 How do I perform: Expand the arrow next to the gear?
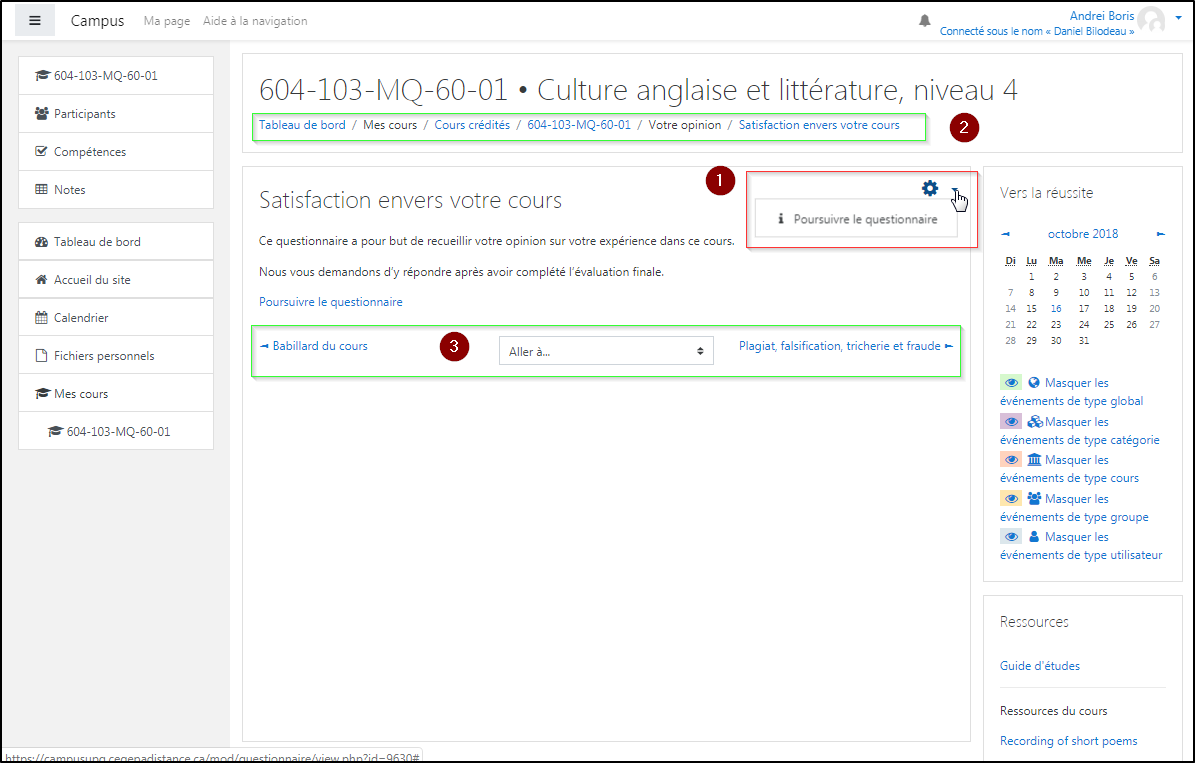pyautogui.click(x=955, y=189)
